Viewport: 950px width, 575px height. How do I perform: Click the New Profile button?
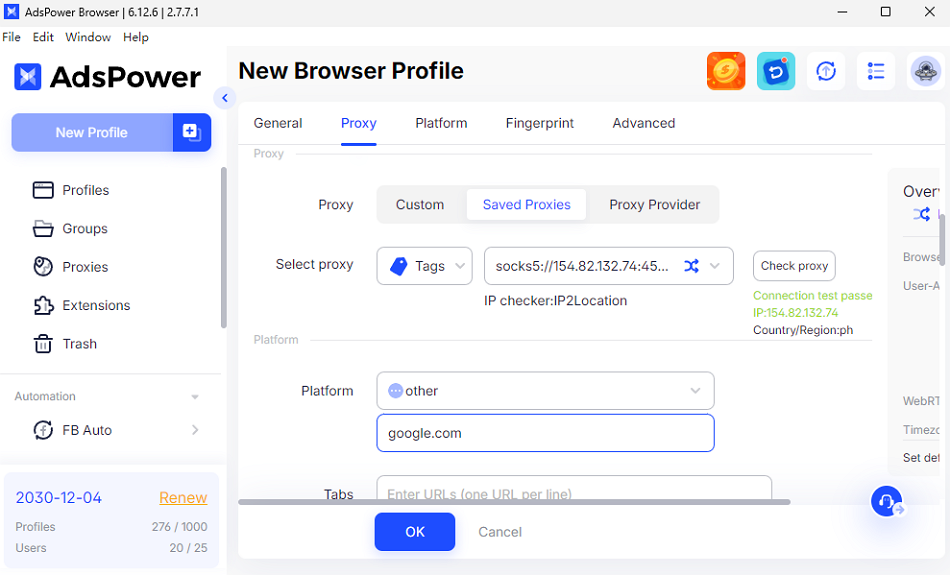click(x=92, y=132)
